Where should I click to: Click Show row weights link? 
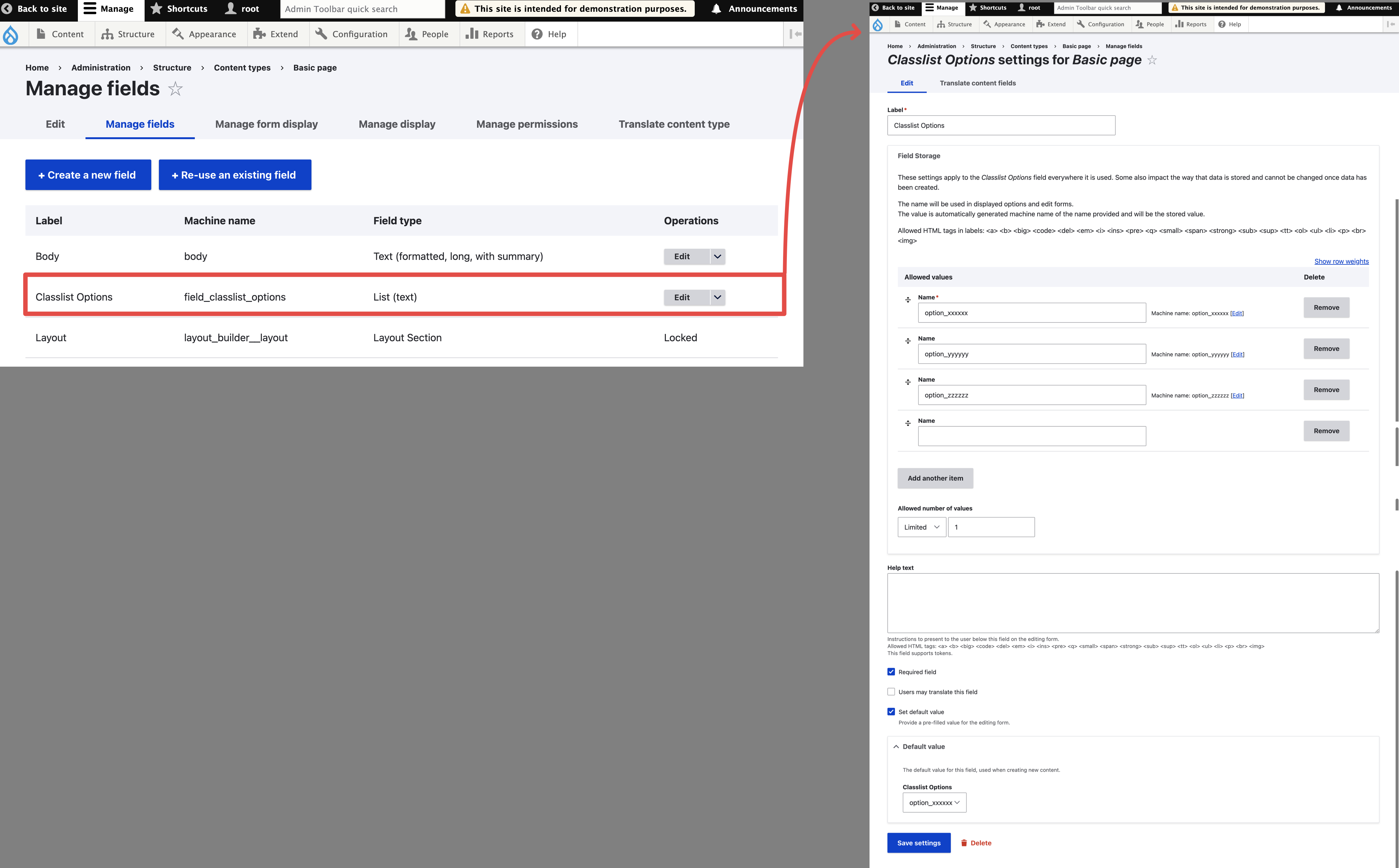click(x=1341, y=261)
